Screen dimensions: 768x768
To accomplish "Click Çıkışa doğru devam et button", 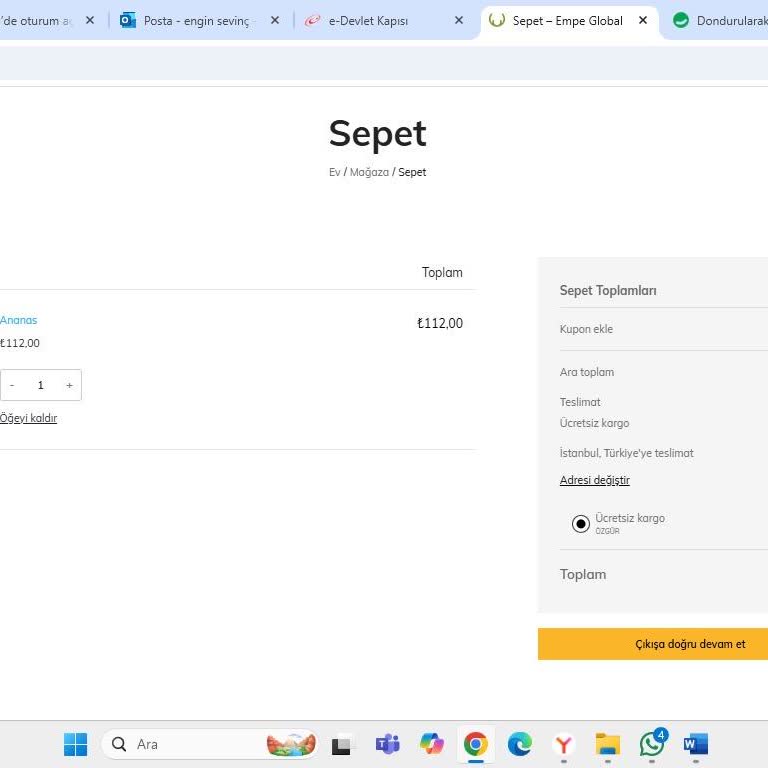I will 653,644.
